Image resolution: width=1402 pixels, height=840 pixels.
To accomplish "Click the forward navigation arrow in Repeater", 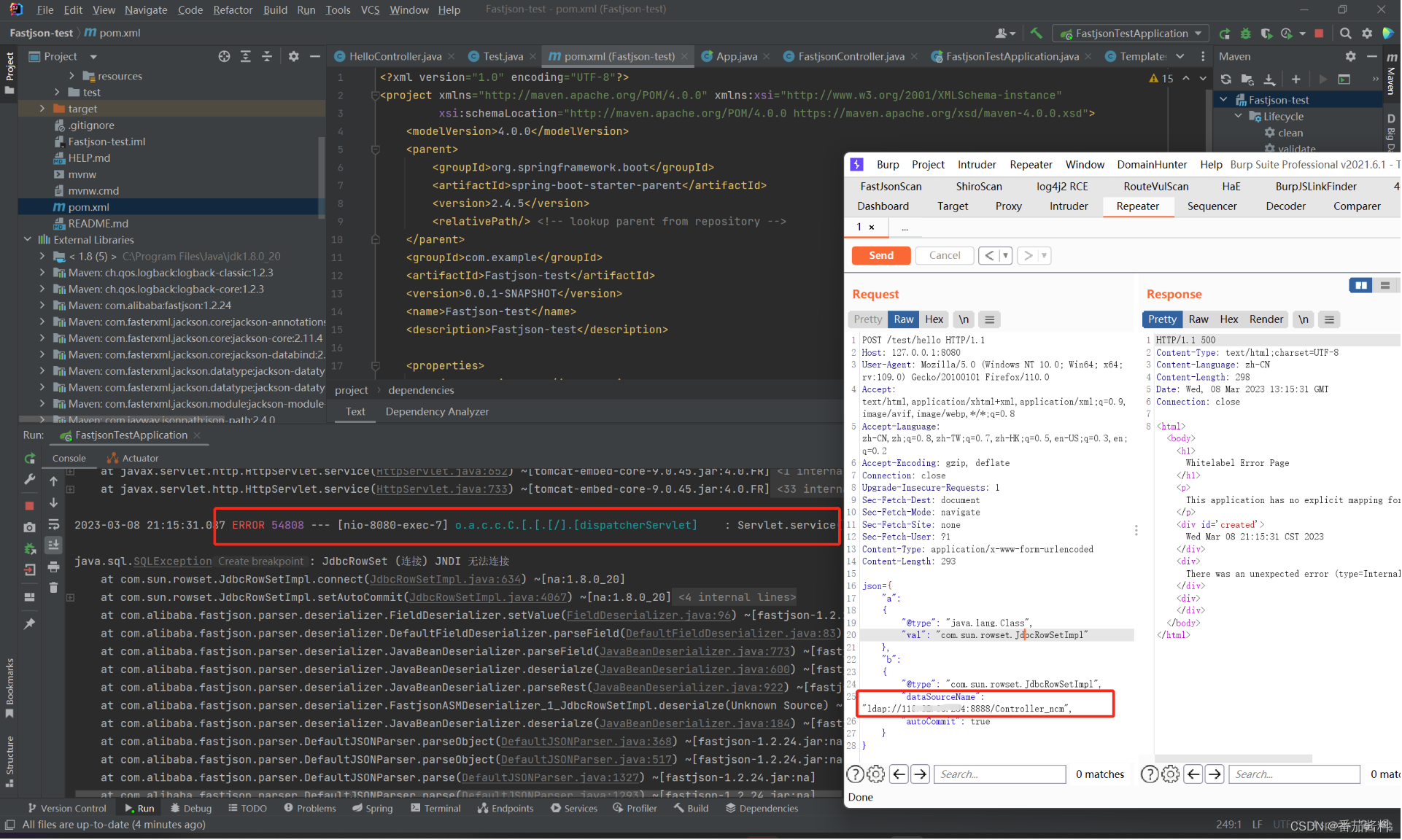I will (x=1031, y=255).
